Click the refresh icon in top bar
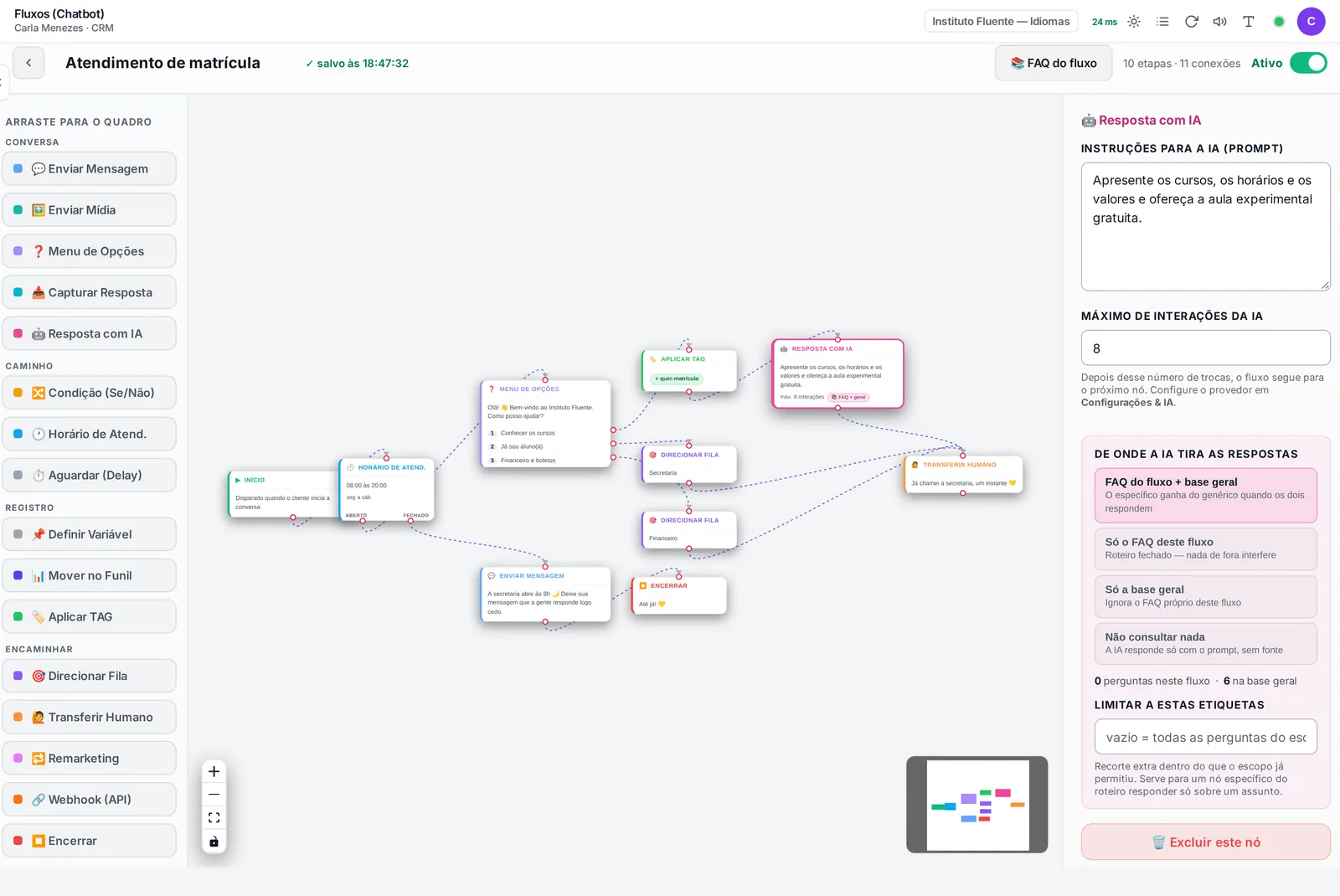This screenshot has height=896, width=1340. point(1191,22)
